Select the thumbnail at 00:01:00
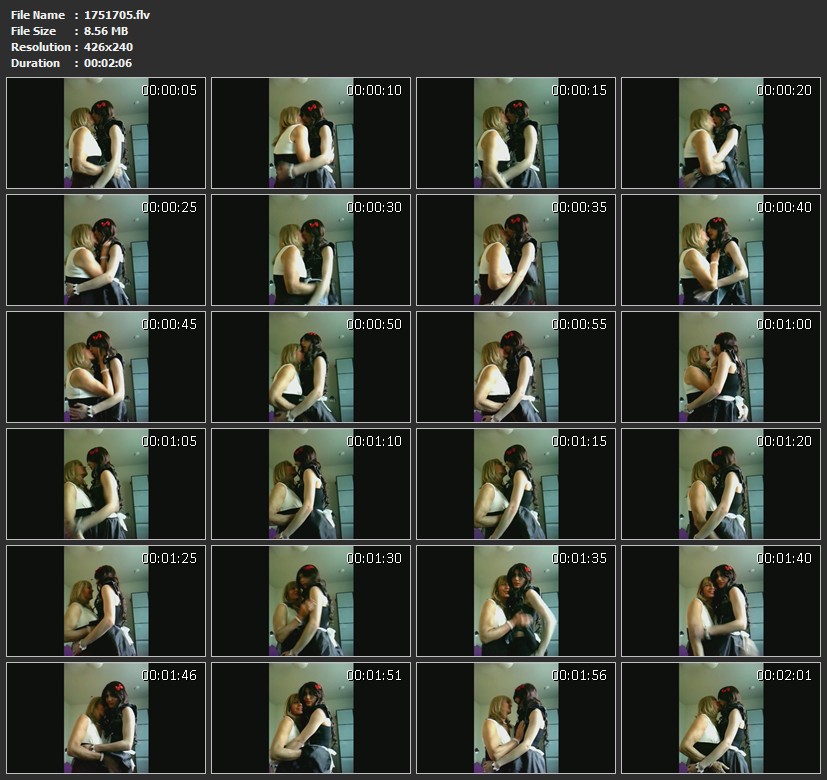The image size is (827, 780). [721, 367]
